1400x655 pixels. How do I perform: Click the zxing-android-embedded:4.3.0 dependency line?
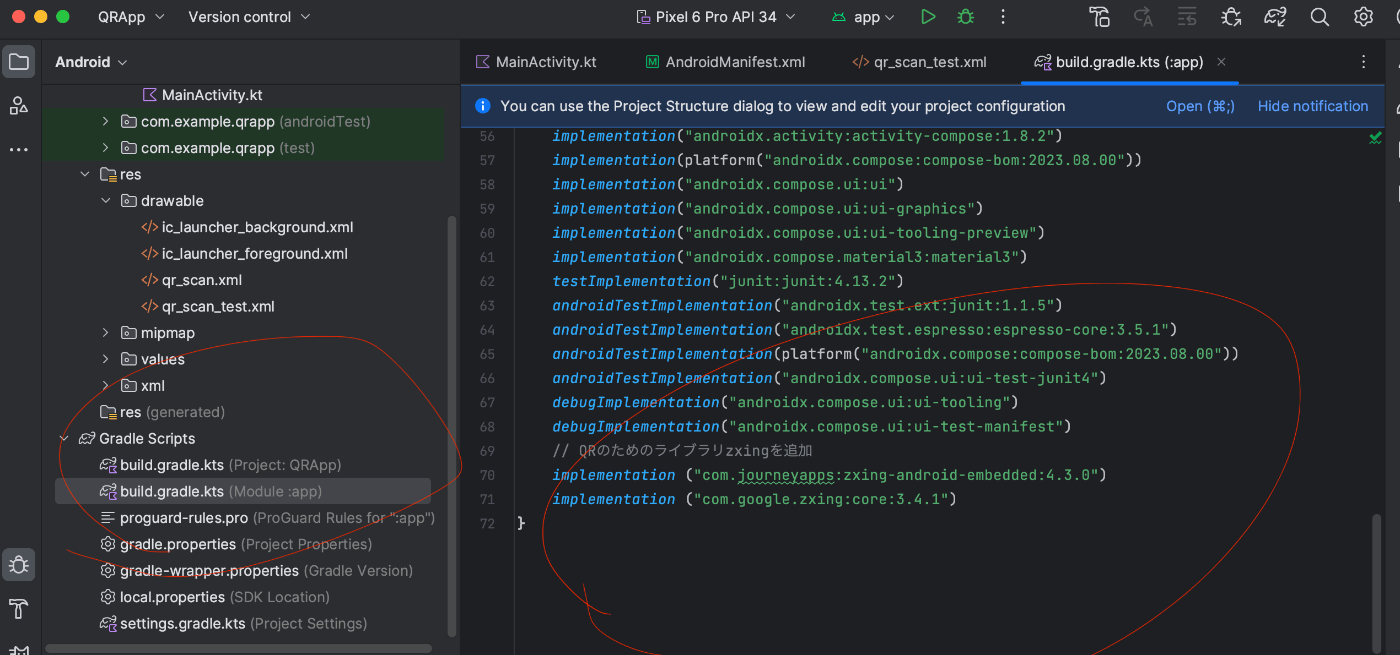pos(829,475)
